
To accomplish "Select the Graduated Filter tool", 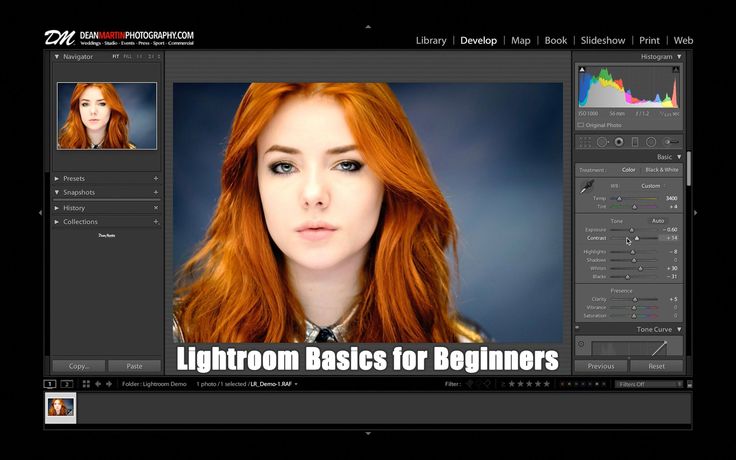I will click(635, 142).
